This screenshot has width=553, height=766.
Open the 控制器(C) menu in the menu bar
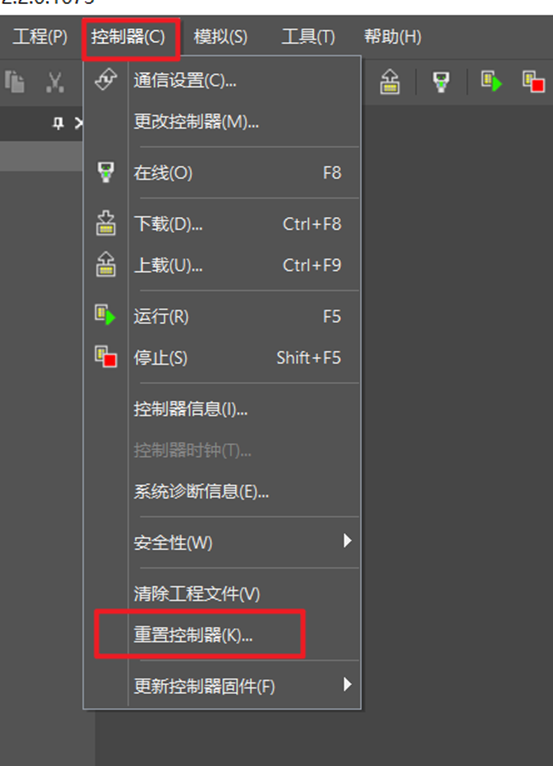[x=128, y=37]
